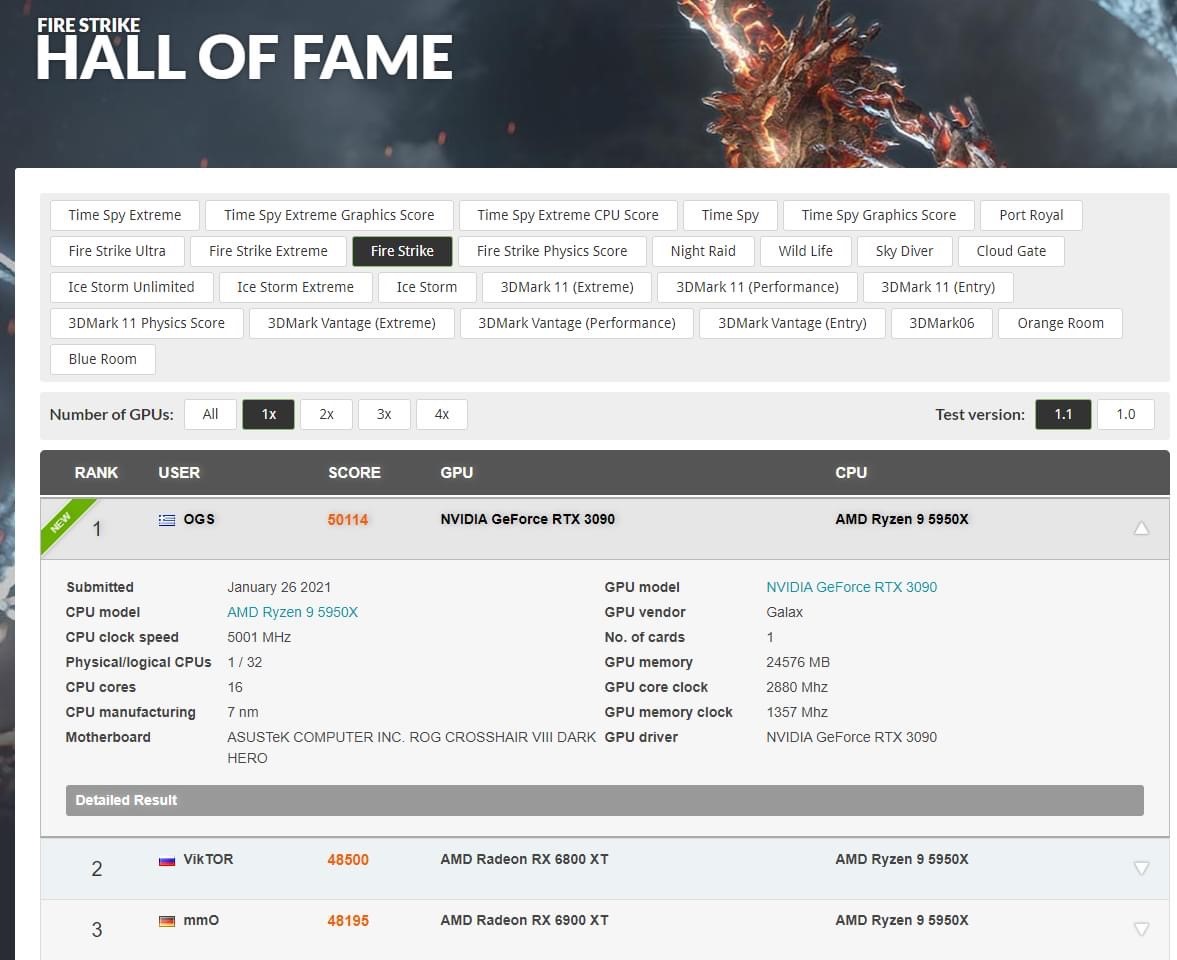Collapse the rank 1 OGS result details

tap(1141, 528)
